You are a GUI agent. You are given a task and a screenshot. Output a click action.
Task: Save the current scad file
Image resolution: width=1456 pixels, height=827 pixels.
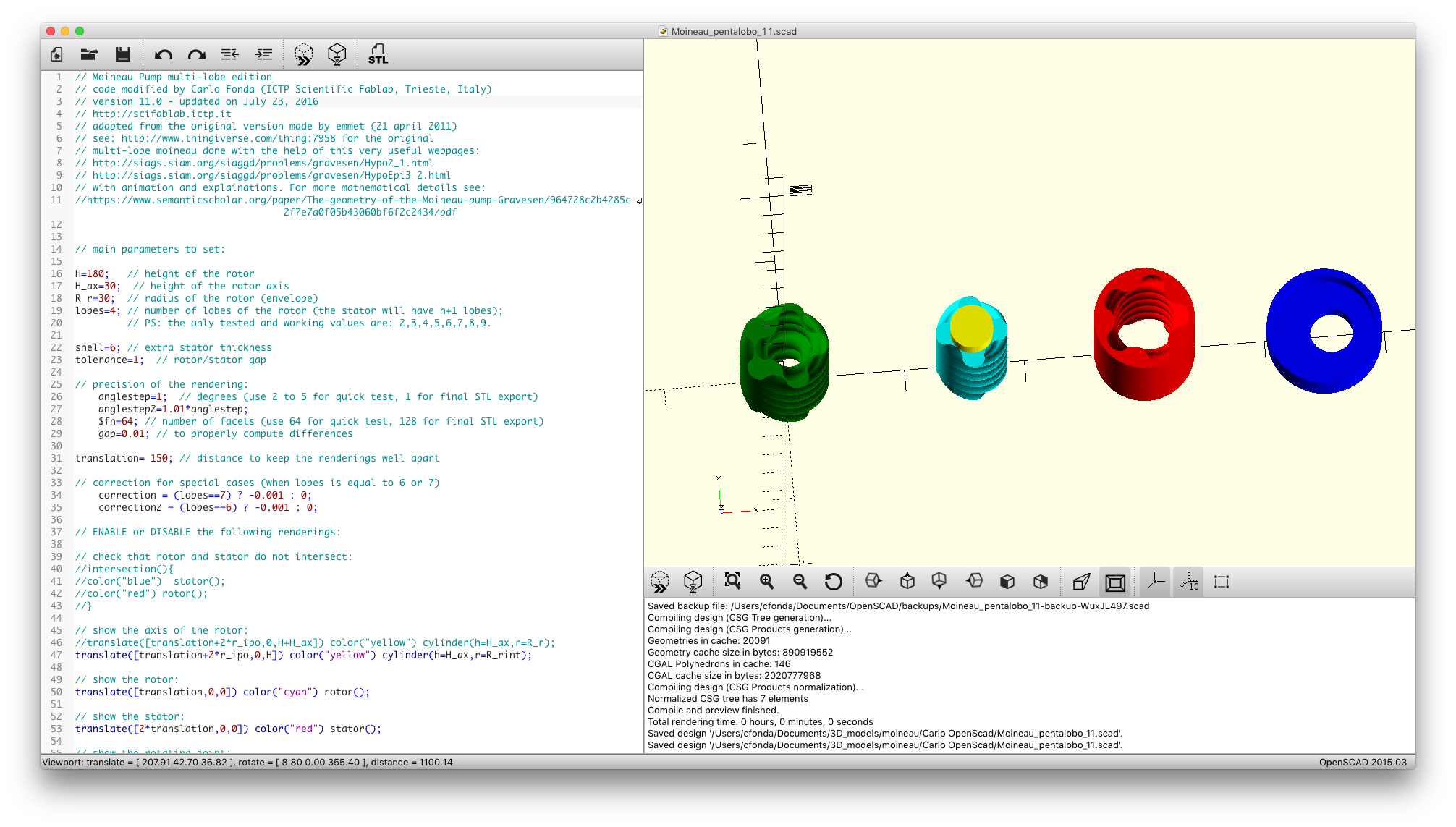click(x=123, y=54)
